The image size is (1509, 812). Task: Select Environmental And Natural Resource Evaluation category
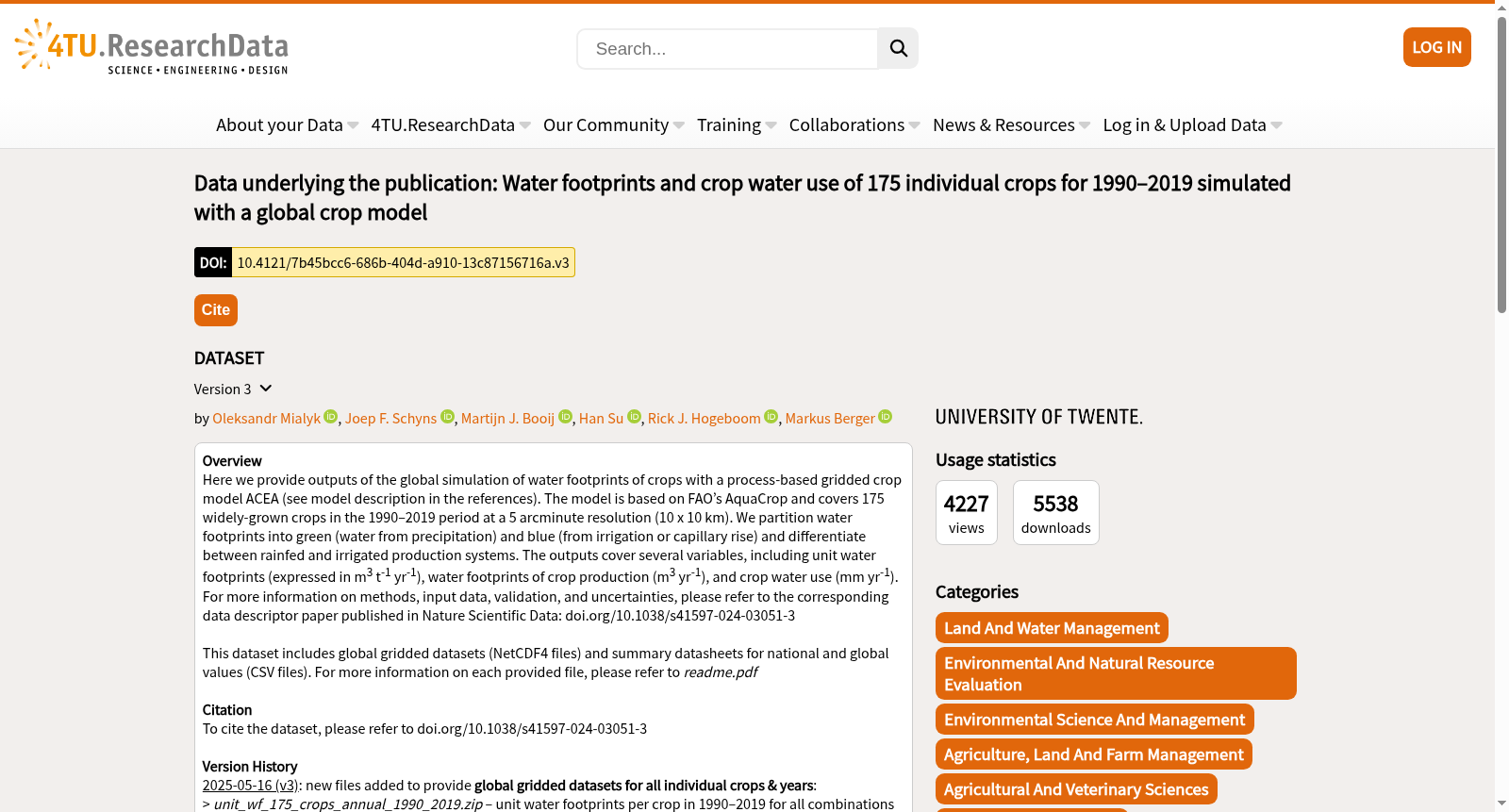click(1116, 673)
